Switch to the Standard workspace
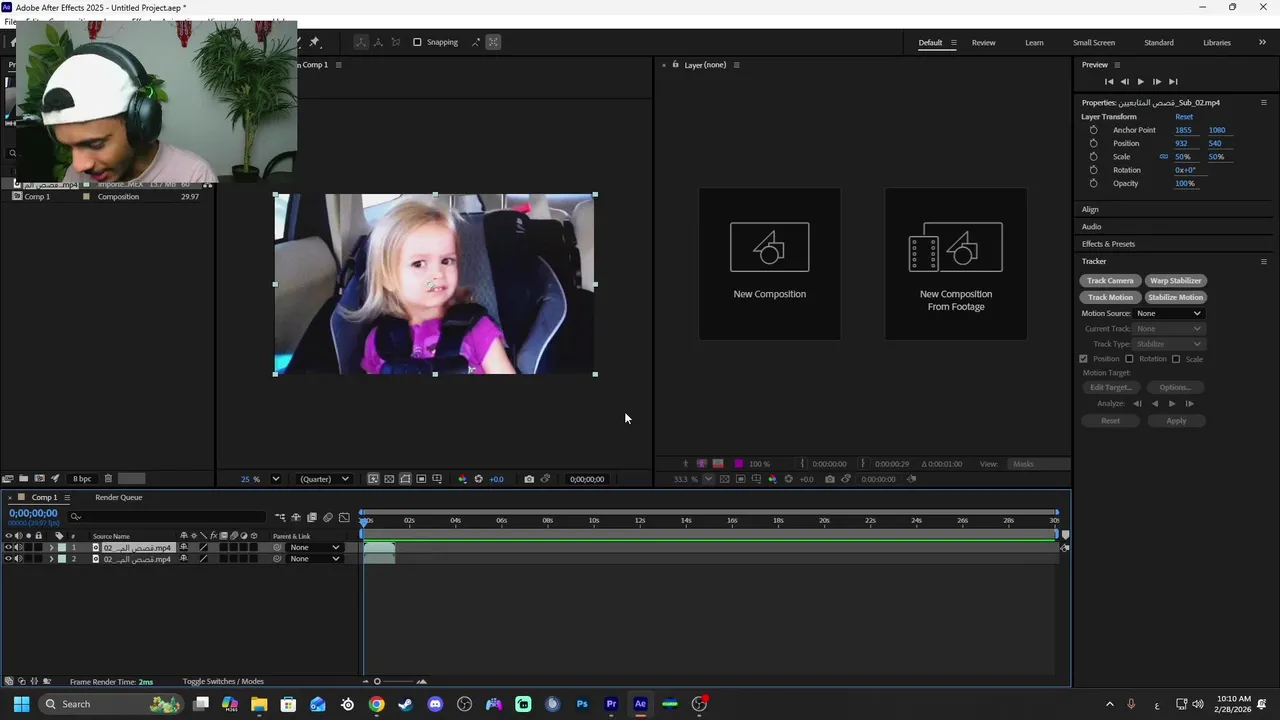This screenshot has height=720, width=1280. click(x=1159, y=43)
